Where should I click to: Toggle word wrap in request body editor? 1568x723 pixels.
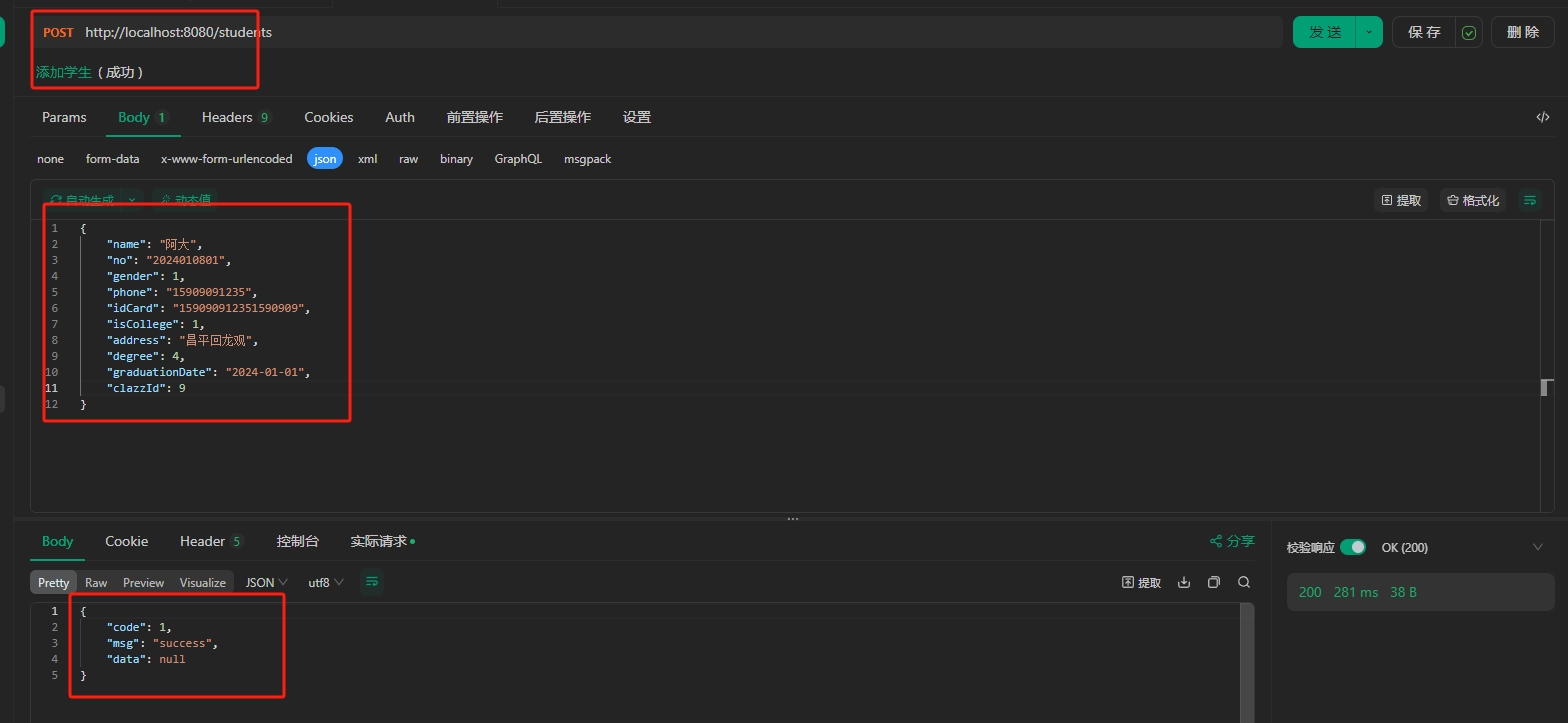(x=1529, y=200)
